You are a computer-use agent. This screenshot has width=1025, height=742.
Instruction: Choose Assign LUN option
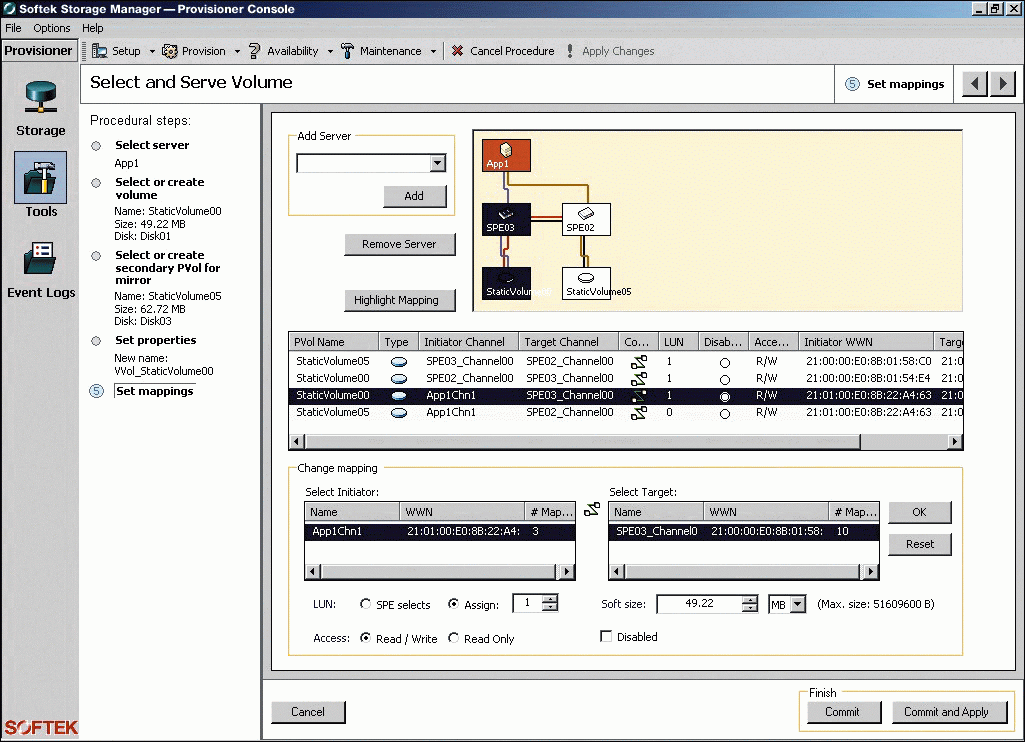453,604
